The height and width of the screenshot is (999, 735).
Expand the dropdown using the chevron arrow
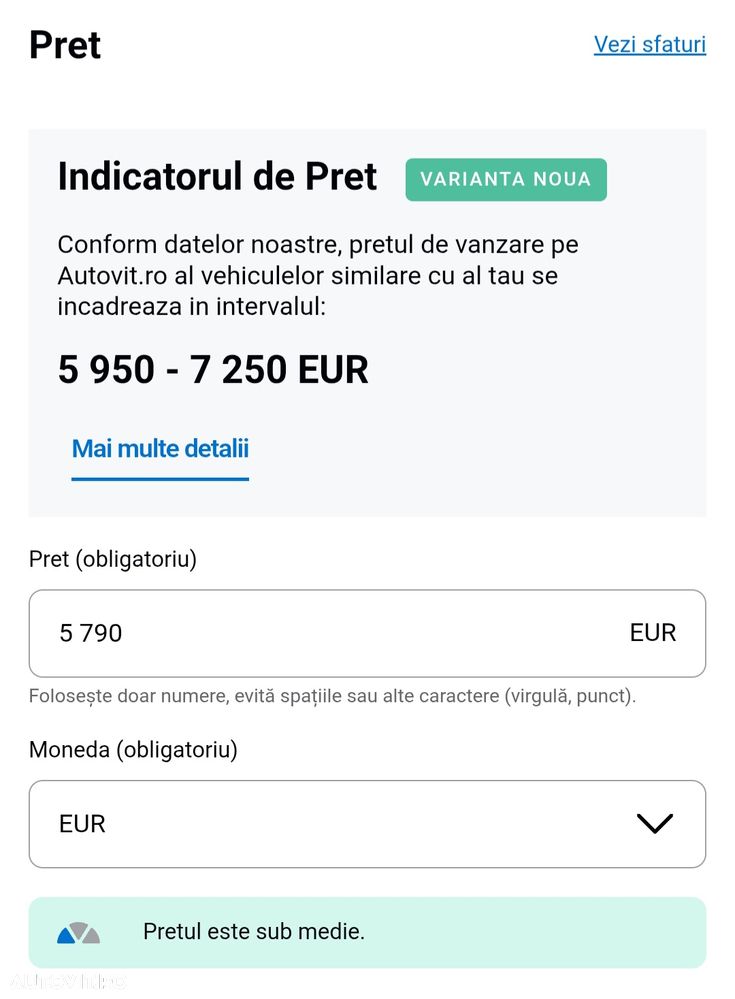654,824
